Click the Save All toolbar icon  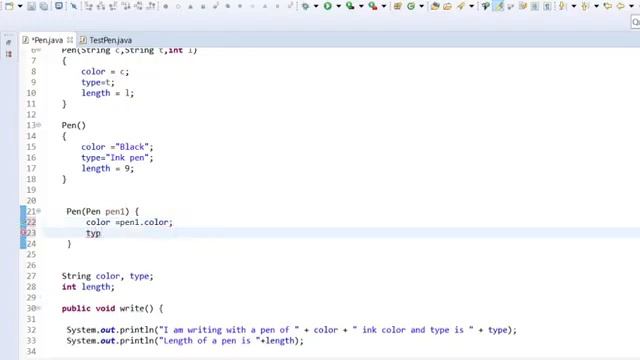(x=44, y=6)
